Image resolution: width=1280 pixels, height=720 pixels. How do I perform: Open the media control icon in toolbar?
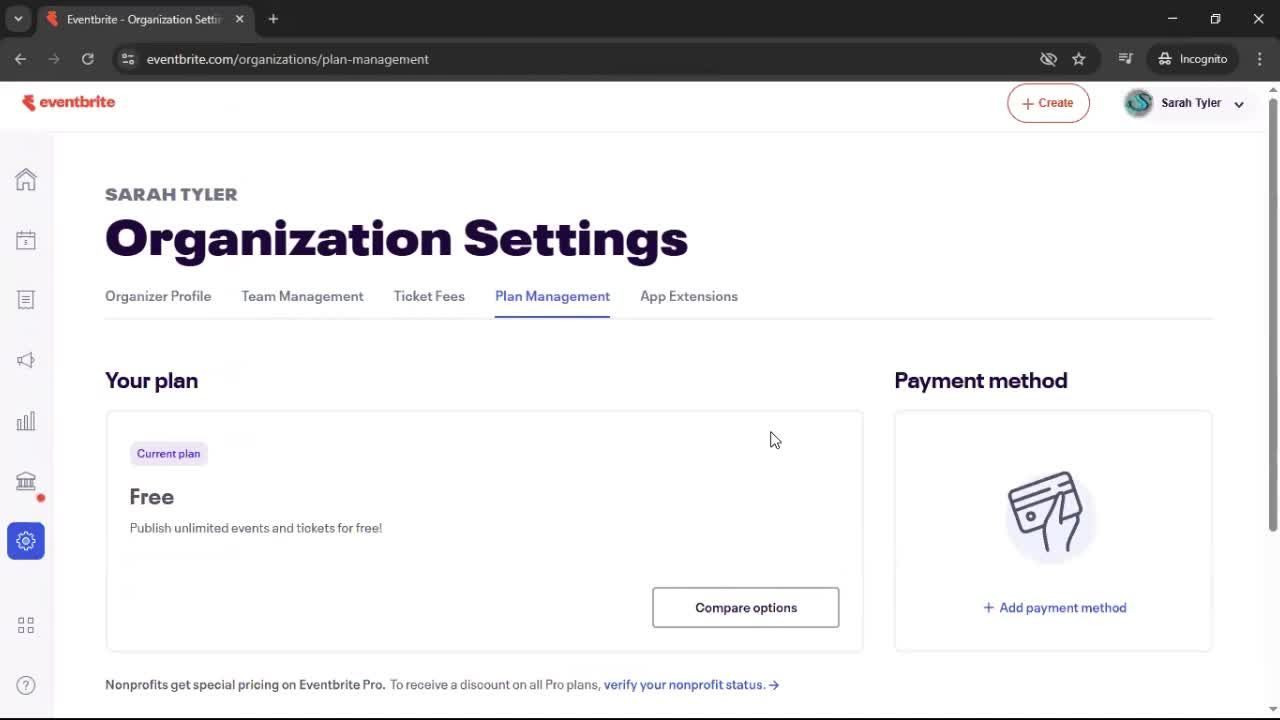1125,59
